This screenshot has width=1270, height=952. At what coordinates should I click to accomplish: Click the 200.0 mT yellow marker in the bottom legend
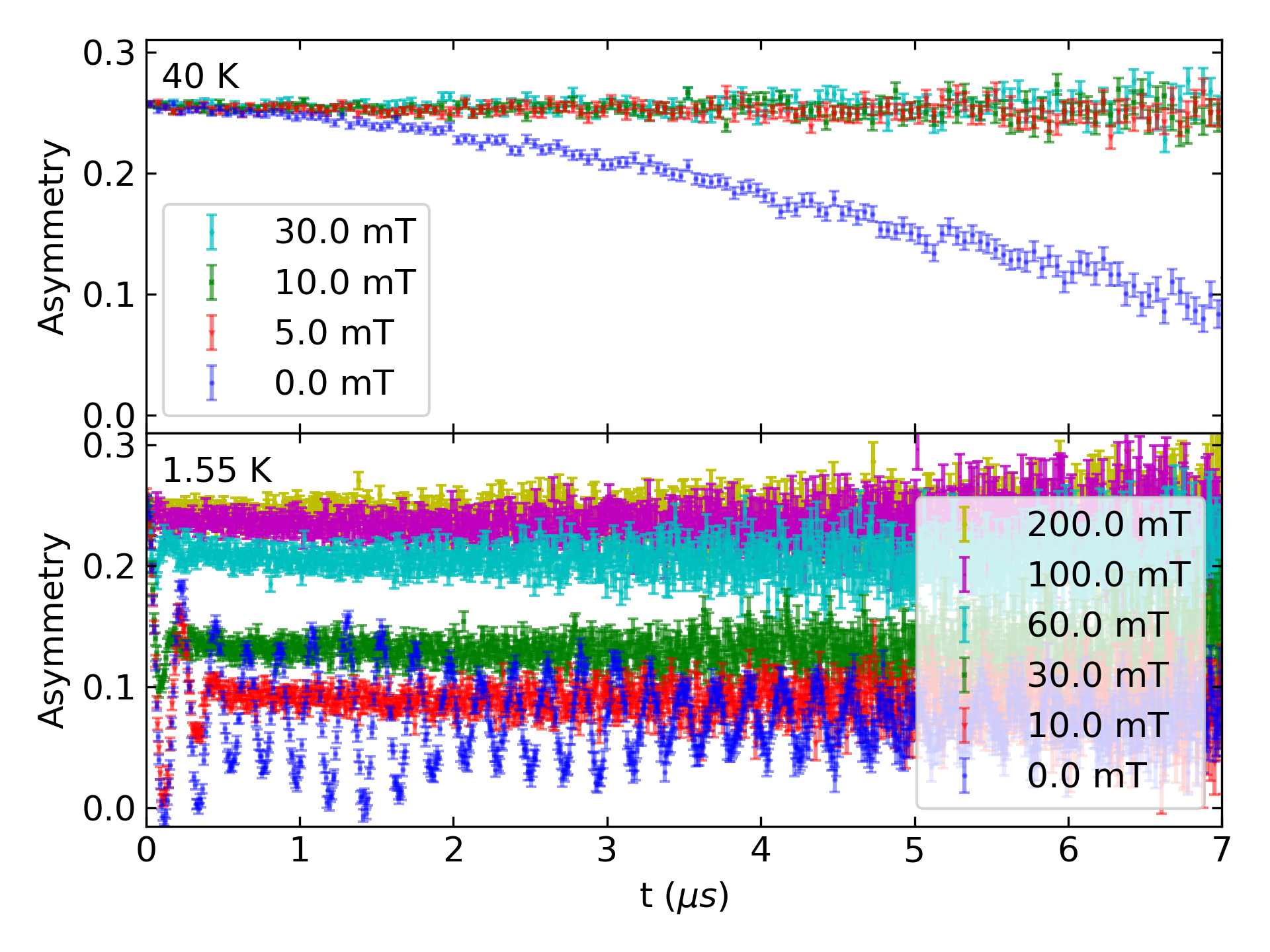click(x=964, y=524)
